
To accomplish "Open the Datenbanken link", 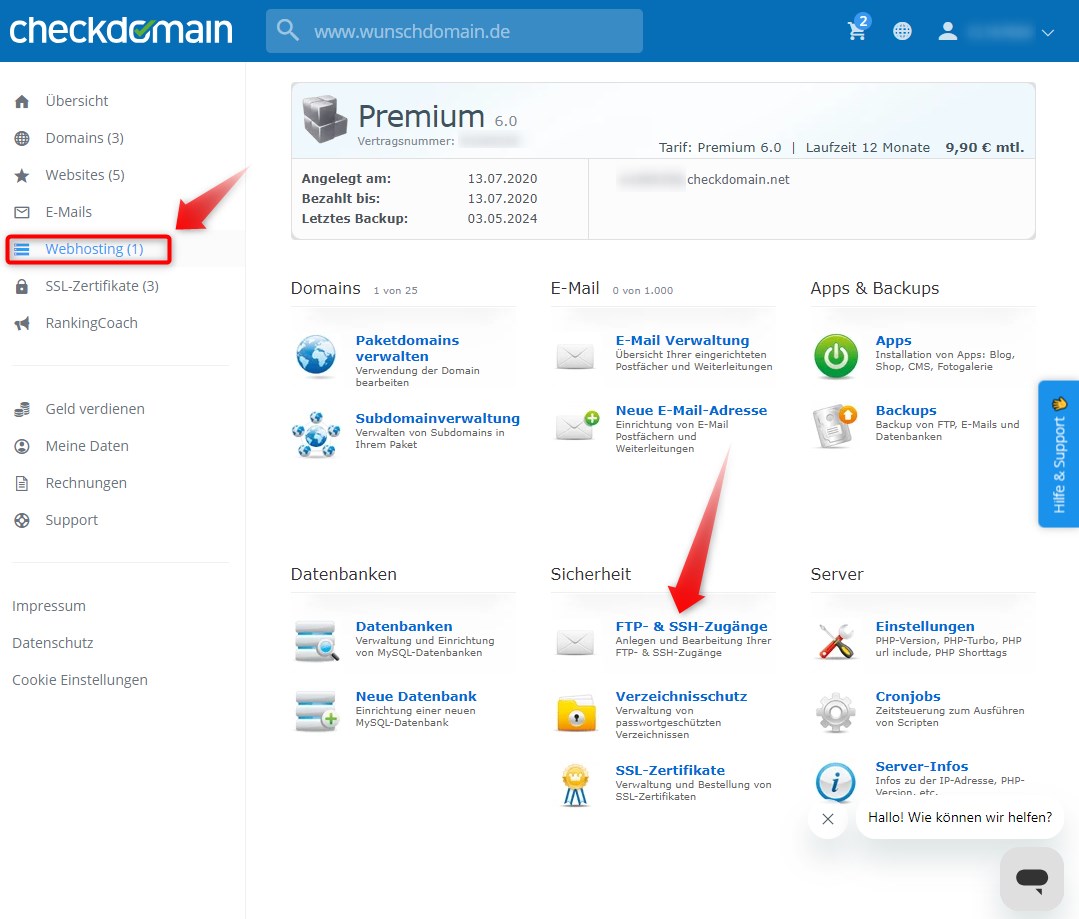I will click(x=404, y=626).
